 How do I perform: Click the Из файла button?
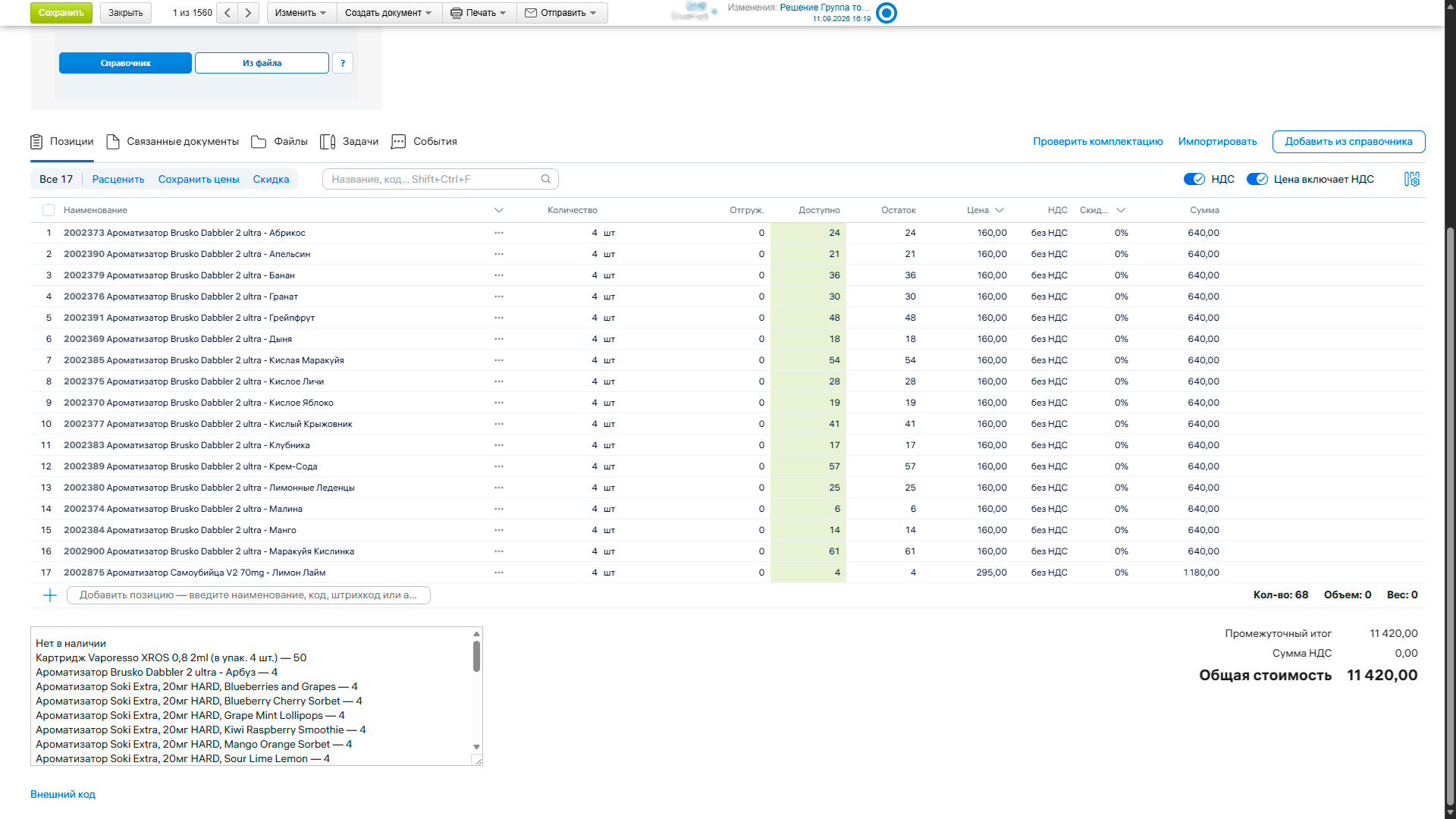pos(262,63)
